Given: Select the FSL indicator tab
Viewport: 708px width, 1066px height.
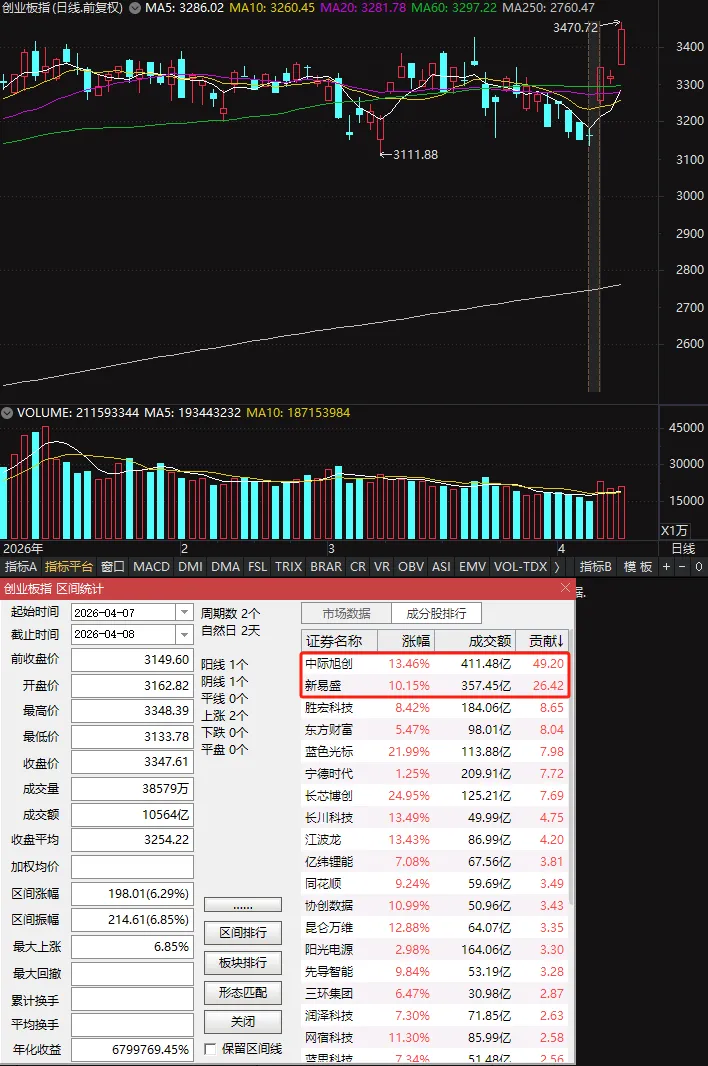Looking at the screenshot, I should click(257, 566).
